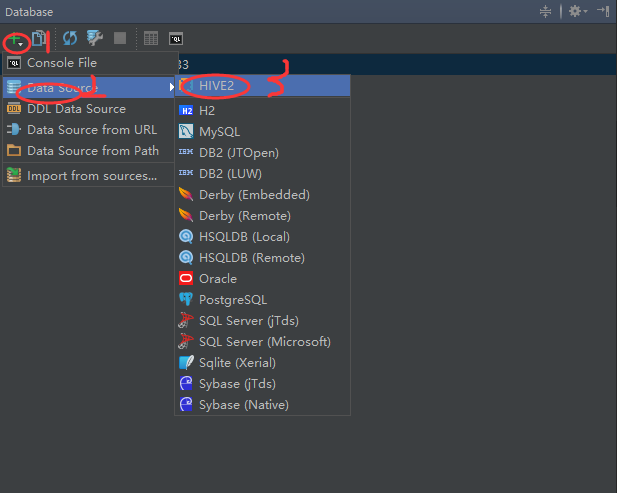Open the SQL console toolbar icon
Image resolution: width=617 pixels, height=493 pixels.
(x=176, y=39)
